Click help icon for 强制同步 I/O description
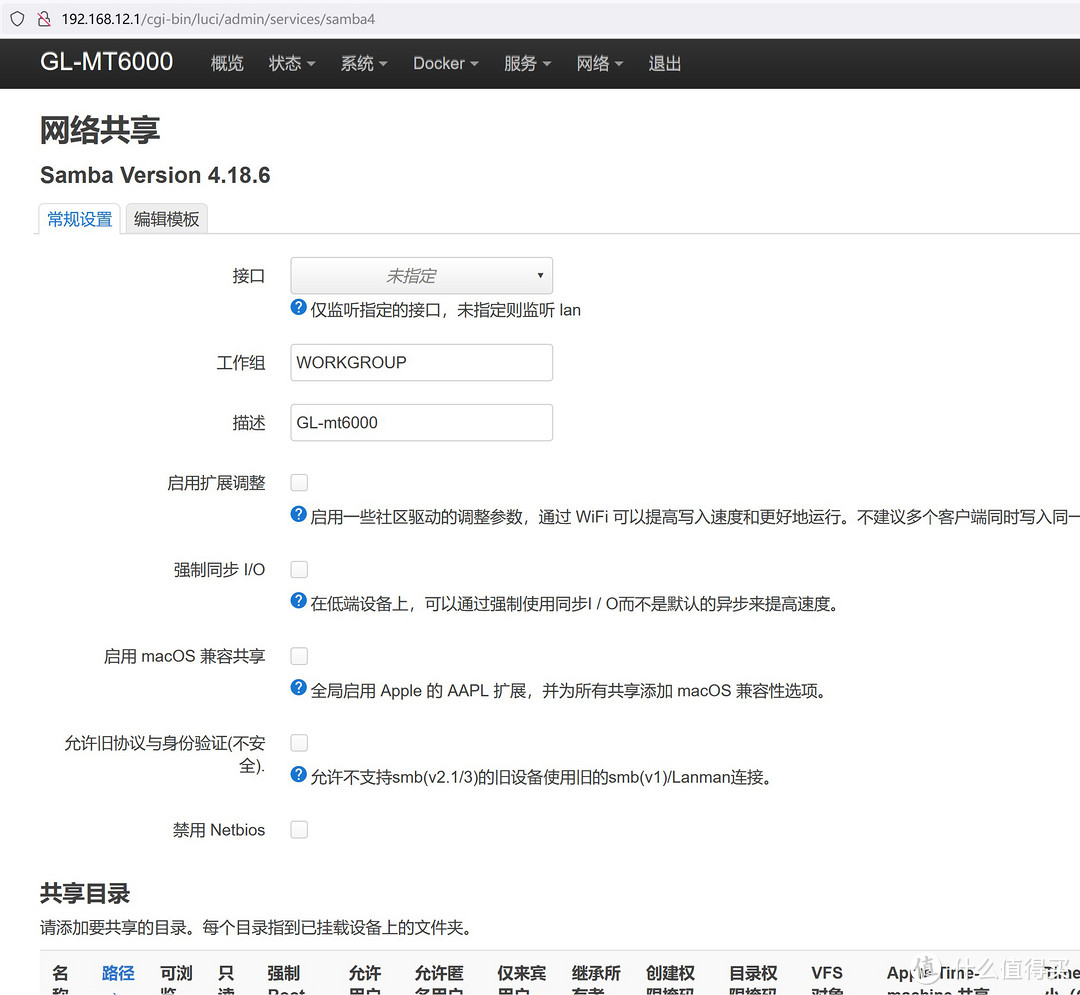Screen dimensions: 1080x995 [x=298, y=600]
